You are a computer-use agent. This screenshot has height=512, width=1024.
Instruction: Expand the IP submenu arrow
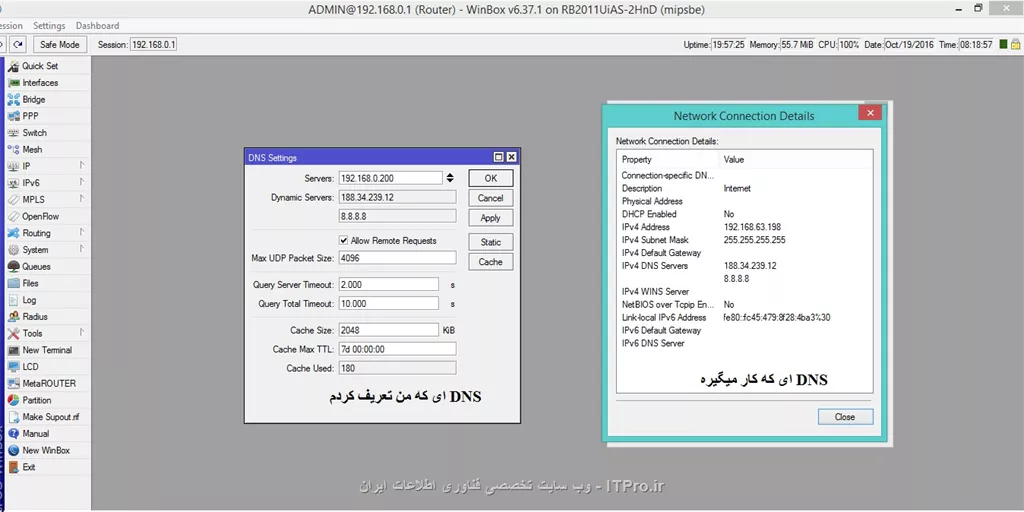82,166
